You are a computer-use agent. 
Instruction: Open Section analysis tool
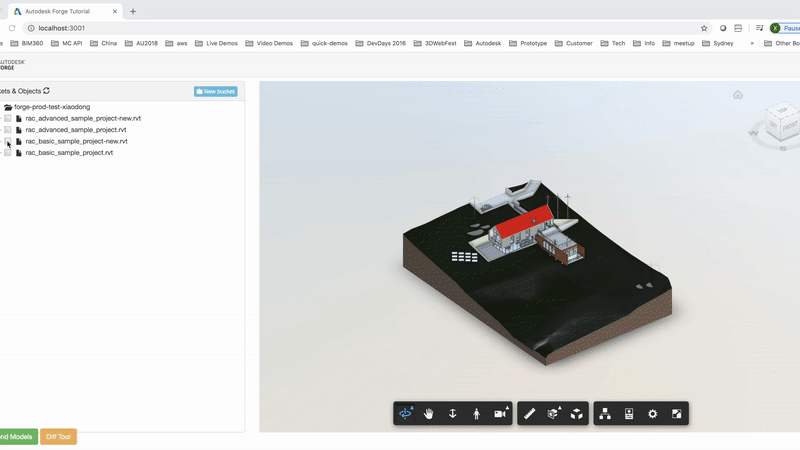(x=554, y=414)
